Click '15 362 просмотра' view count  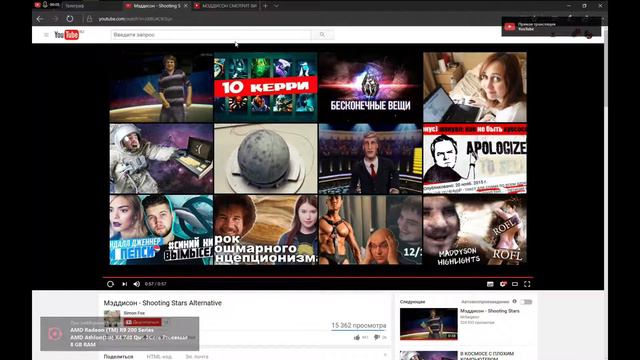point(358,325)
